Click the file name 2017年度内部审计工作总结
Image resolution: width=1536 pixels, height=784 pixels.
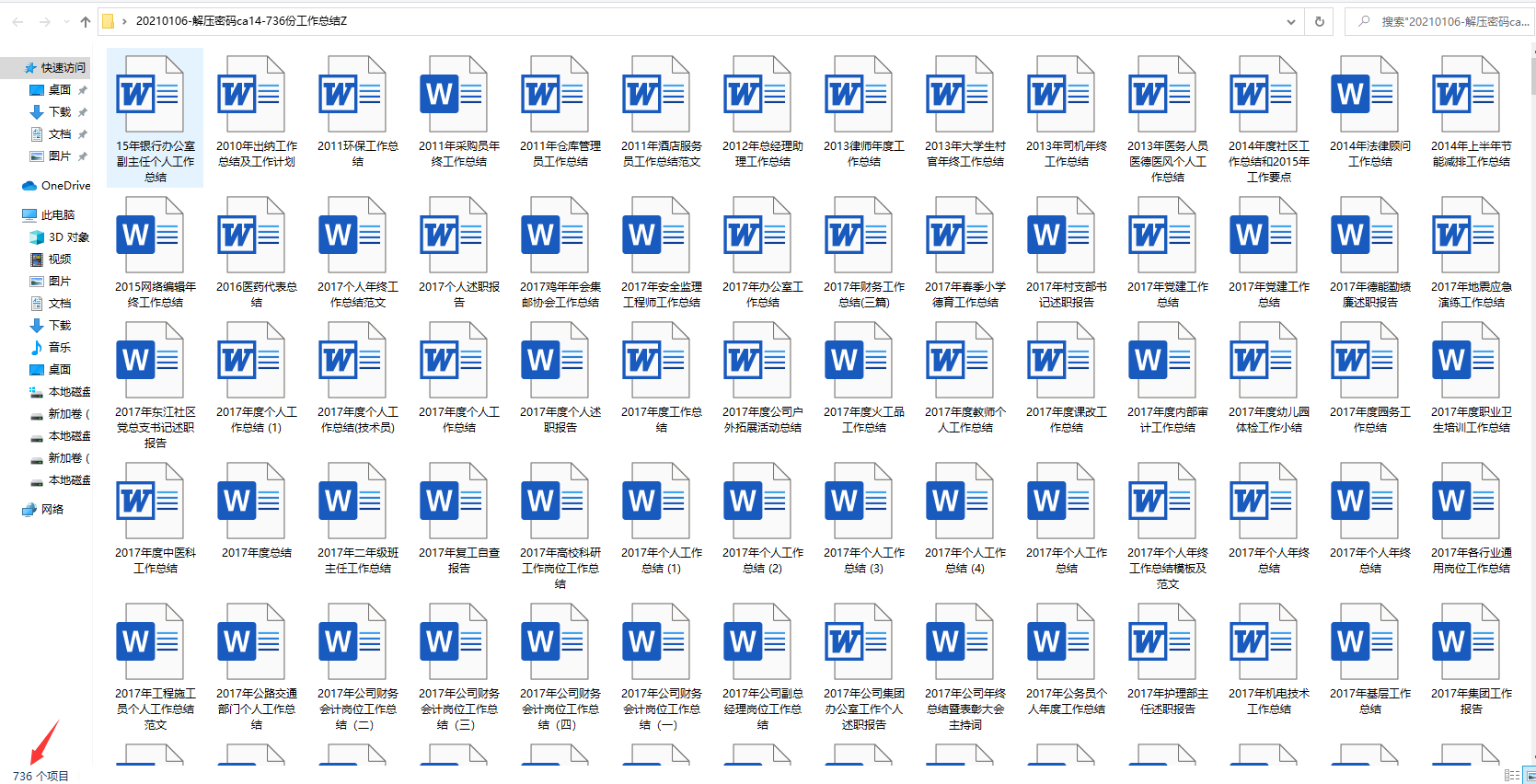1168,420
